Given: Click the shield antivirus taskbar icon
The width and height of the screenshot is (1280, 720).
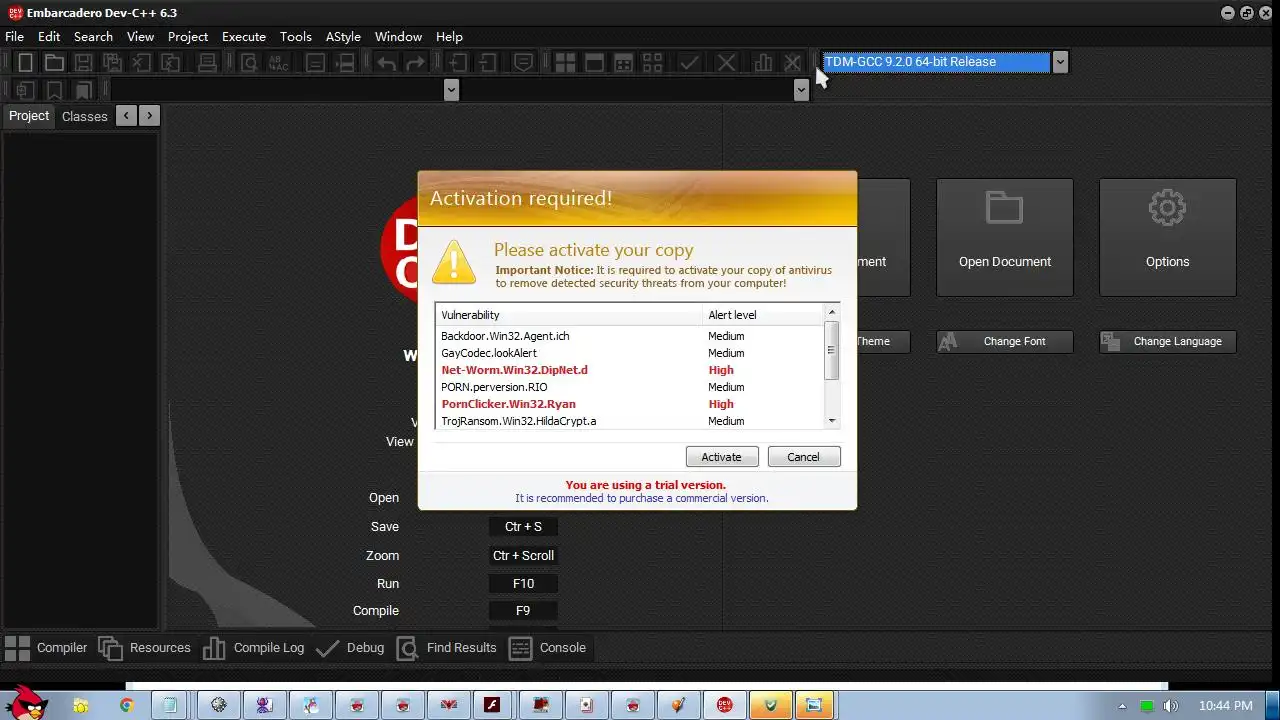Looking at the screenshot, I should (771, 705).
